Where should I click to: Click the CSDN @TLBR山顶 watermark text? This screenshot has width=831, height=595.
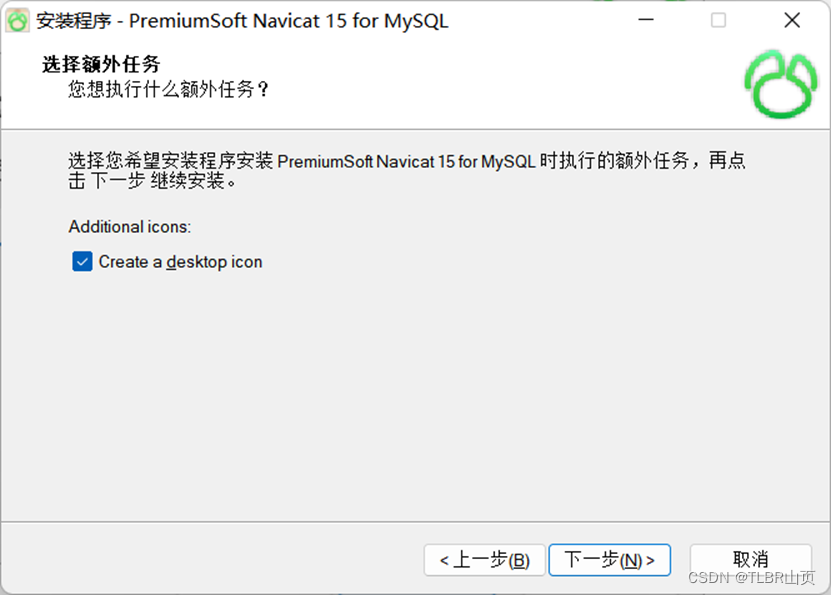[751, 578]
